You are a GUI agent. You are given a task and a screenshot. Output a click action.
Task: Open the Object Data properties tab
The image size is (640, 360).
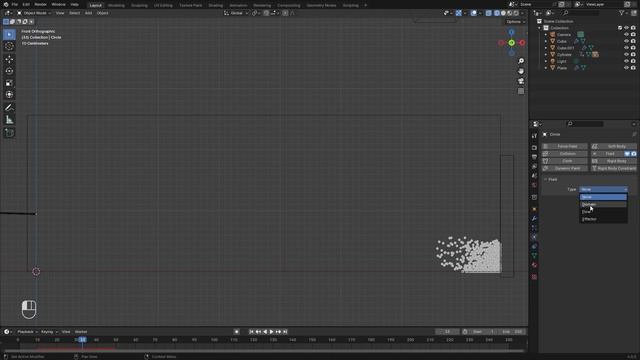[x=534, y=256]
